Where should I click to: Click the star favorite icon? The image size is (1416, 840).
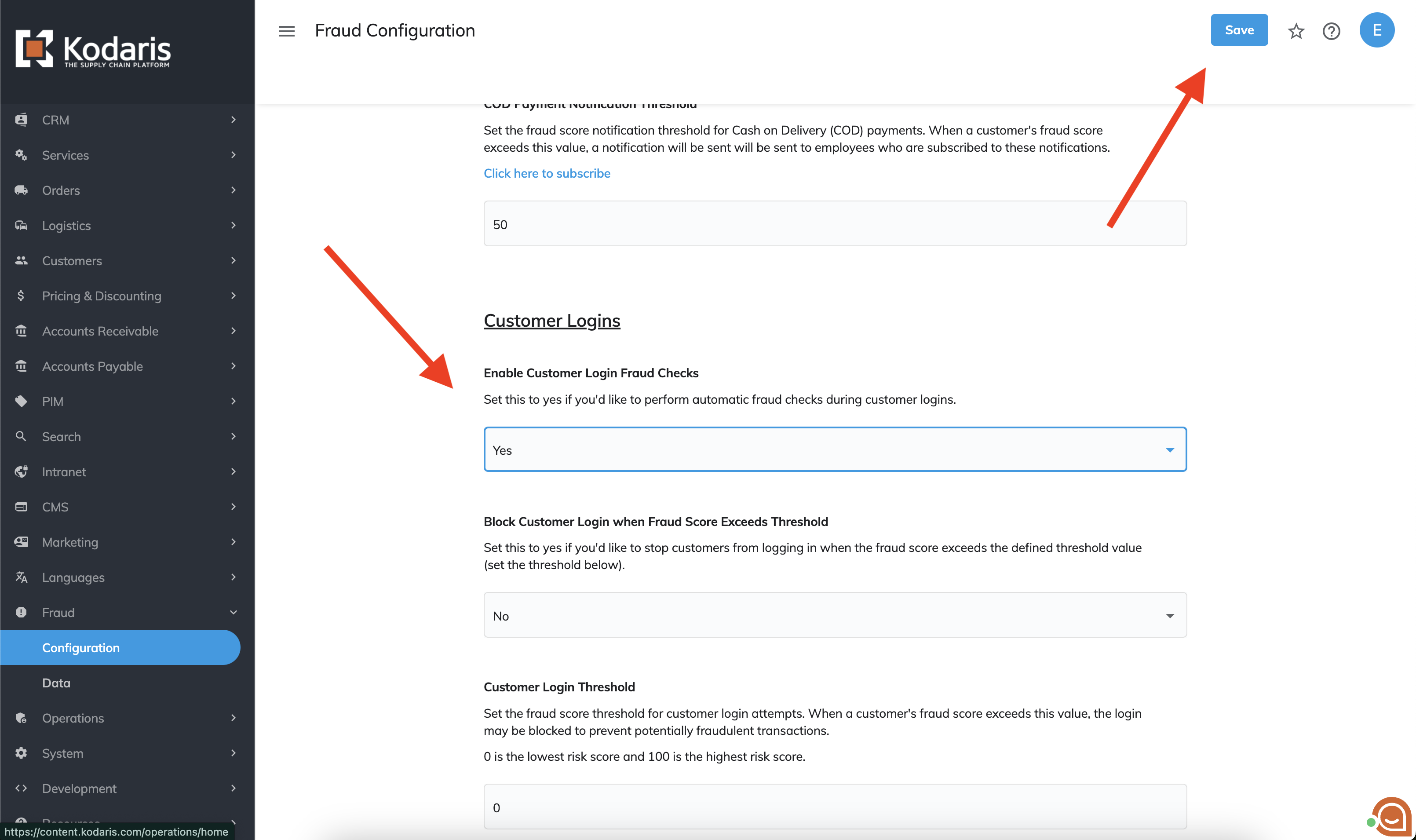1296,31
